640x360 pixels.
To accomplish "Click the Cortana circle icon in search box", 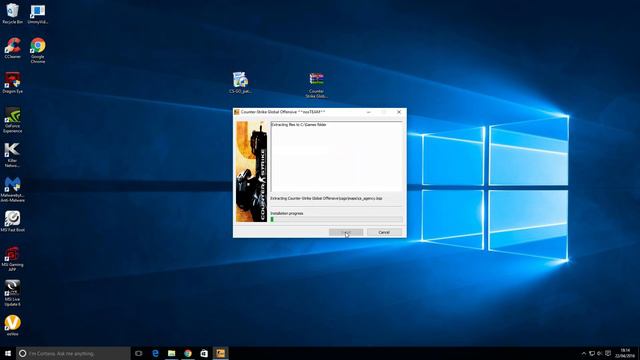I will [x=22, y=353].
